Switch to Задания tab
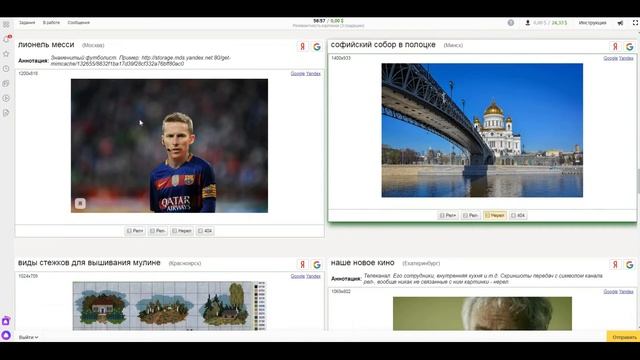 point(27,23)
